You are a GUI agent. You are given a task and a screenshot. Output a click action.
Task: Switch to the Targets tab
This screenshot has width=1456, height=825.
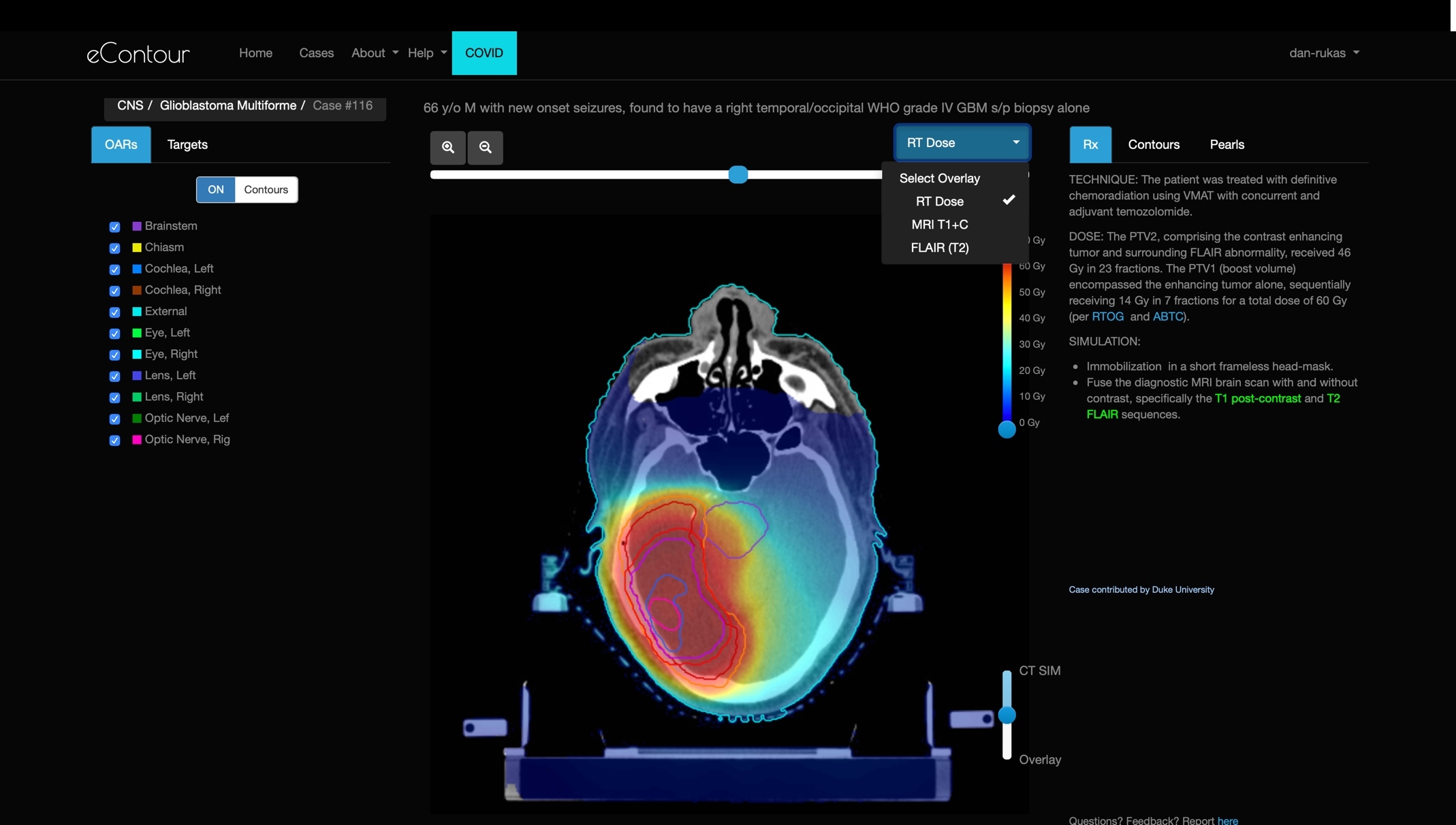point(187,144)
